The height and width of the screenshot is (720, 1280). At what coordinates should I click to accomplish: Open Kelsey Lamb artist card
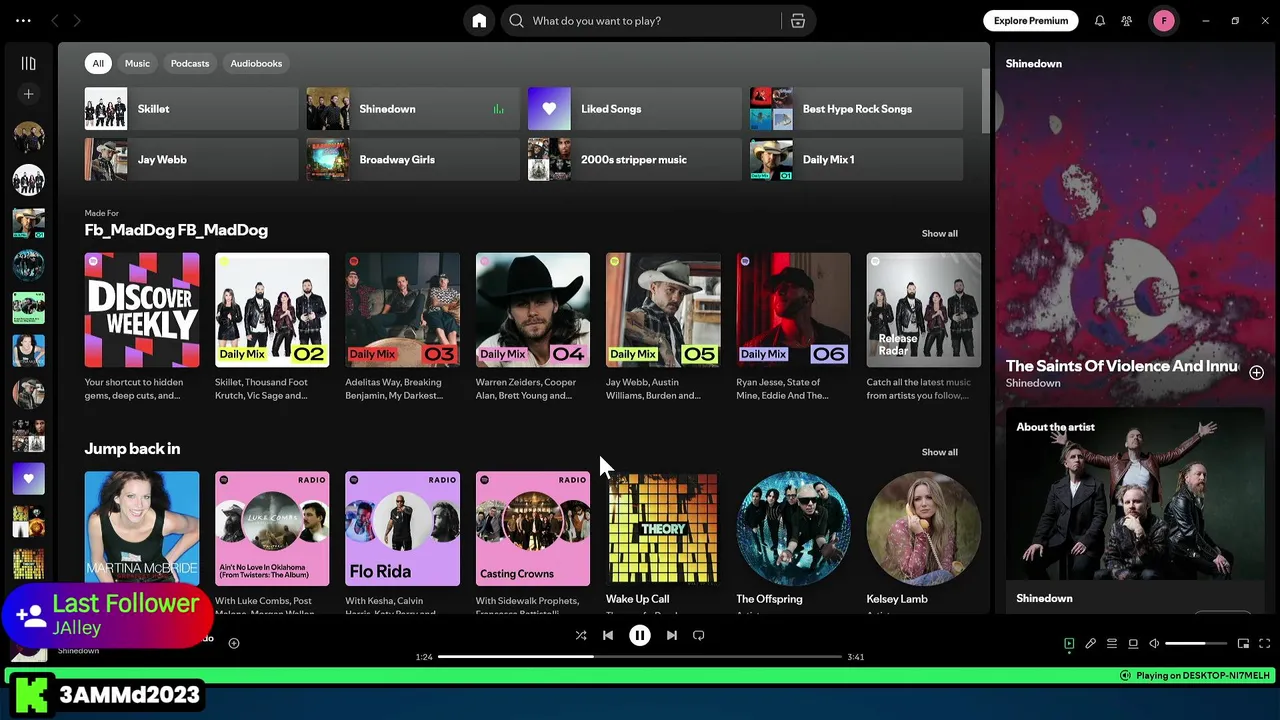tap(924, 540)
